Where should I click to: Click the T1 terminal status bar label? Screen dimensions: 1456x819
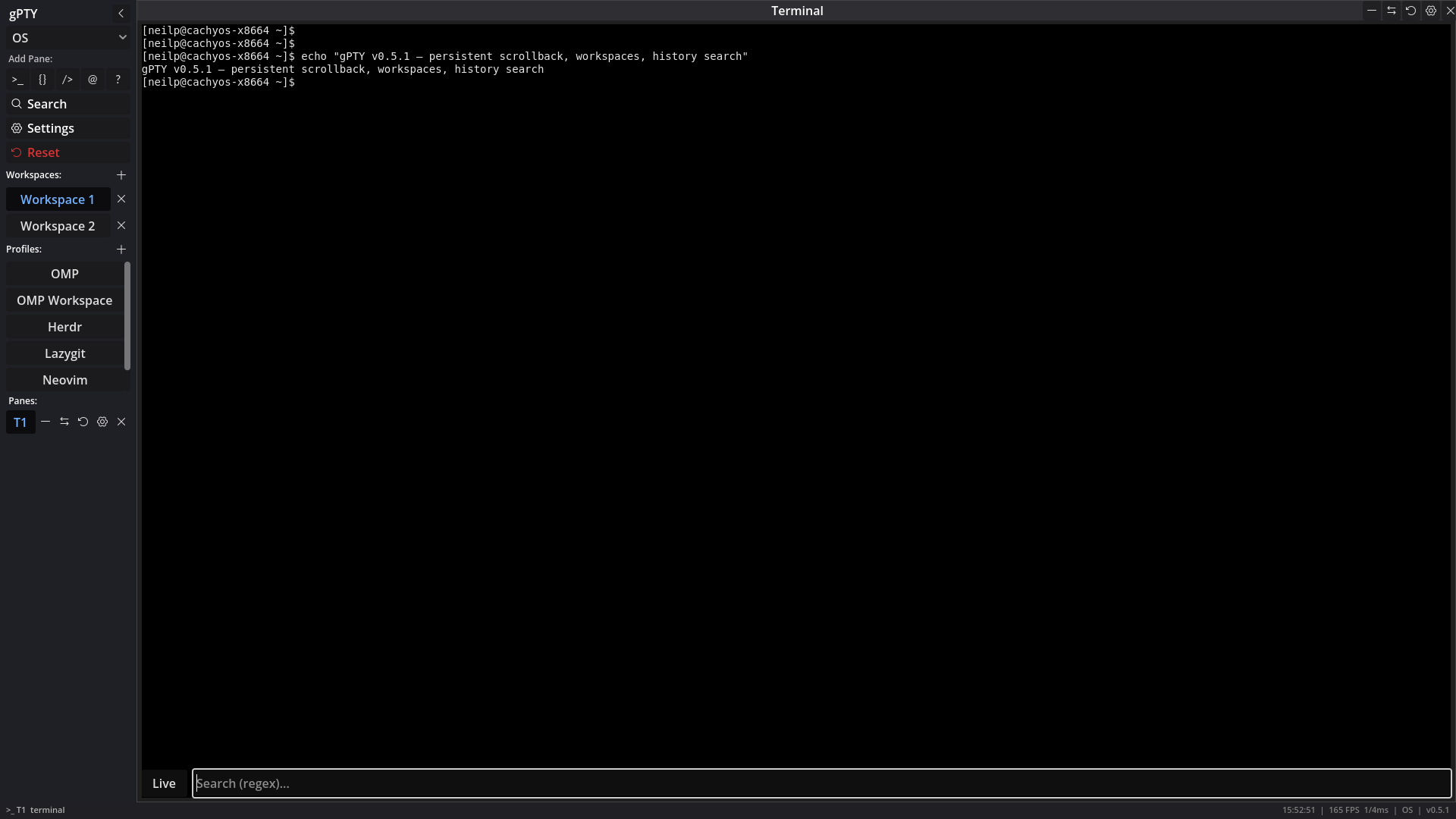coord(36,810)
